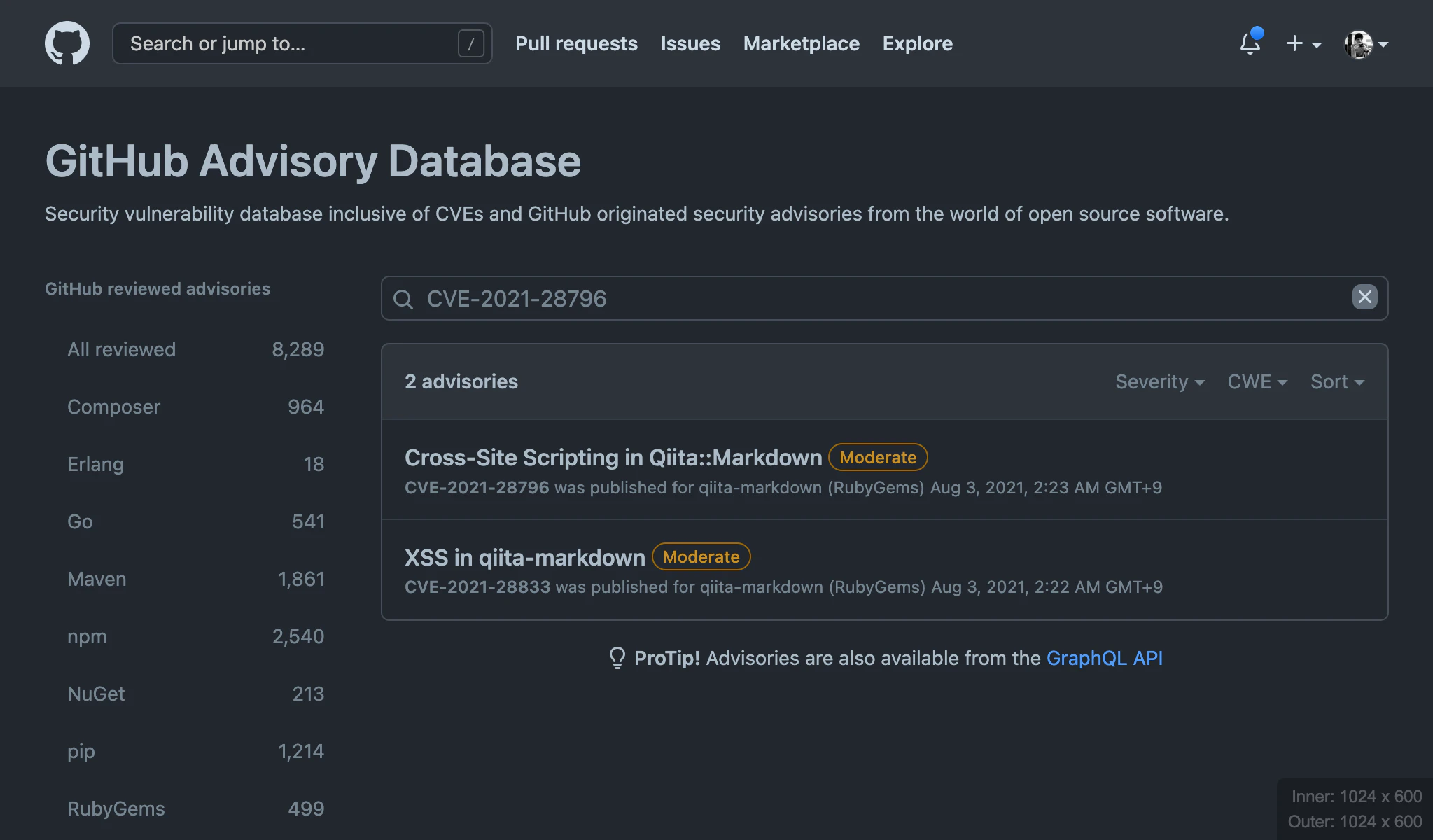The width and height of the screenshot is (1433, 840).
Task: Expand the Sort dropdown
Action: tap(1337, 381)
